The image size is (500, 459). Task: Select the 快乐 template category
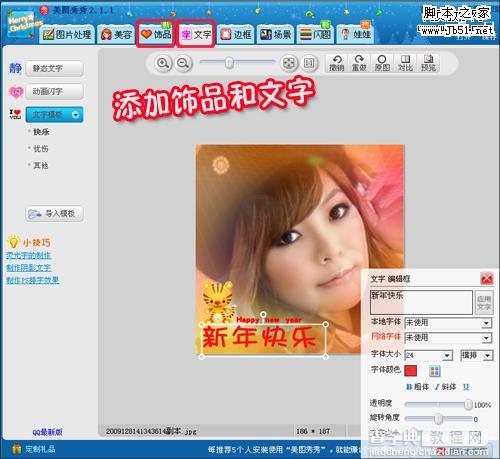pyautogui.click(x=41, y=132)
